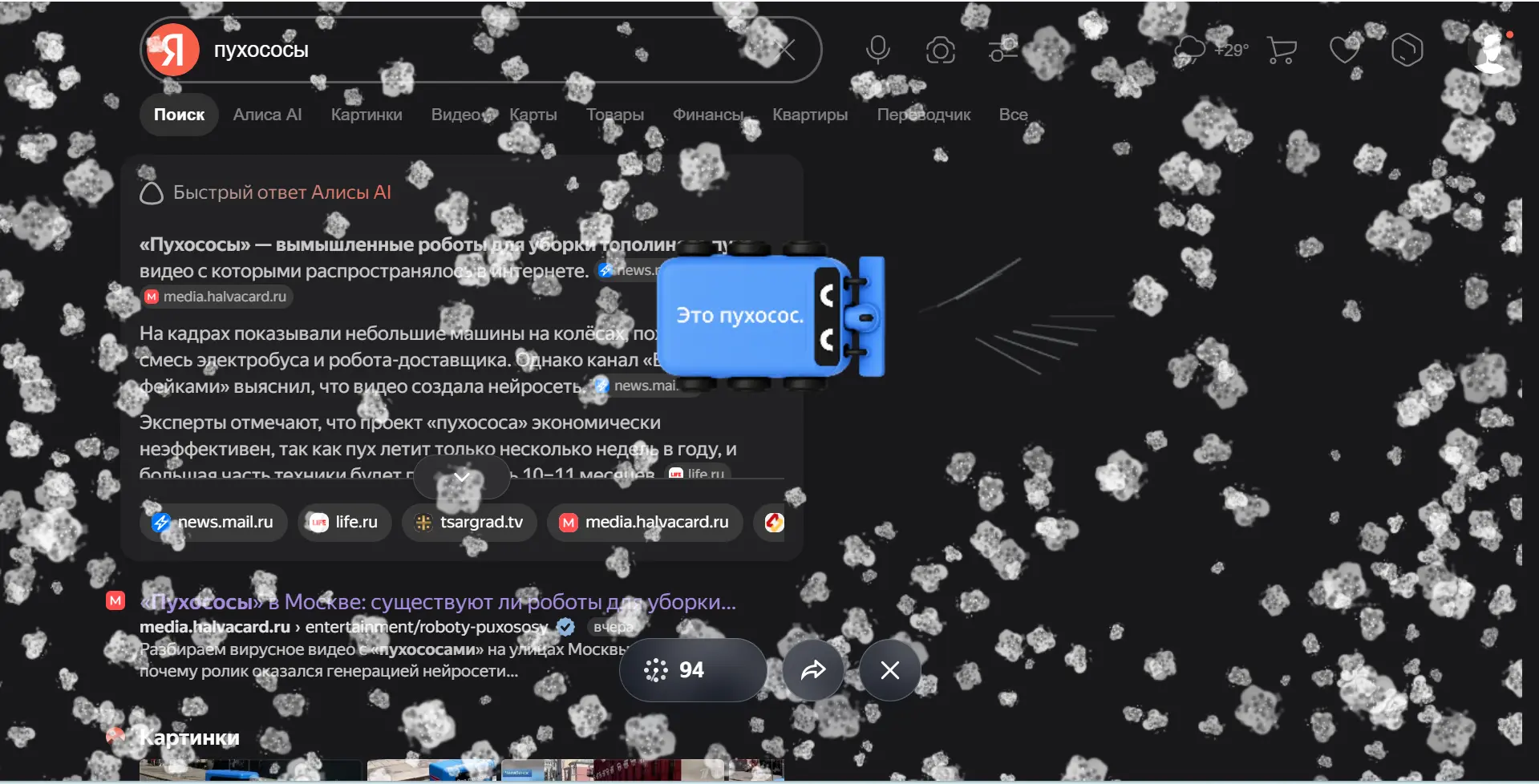The width and height of the screenshot is (1539, 784).
Task: Click the fluff counter showing 94
Action: pos(693,670)
